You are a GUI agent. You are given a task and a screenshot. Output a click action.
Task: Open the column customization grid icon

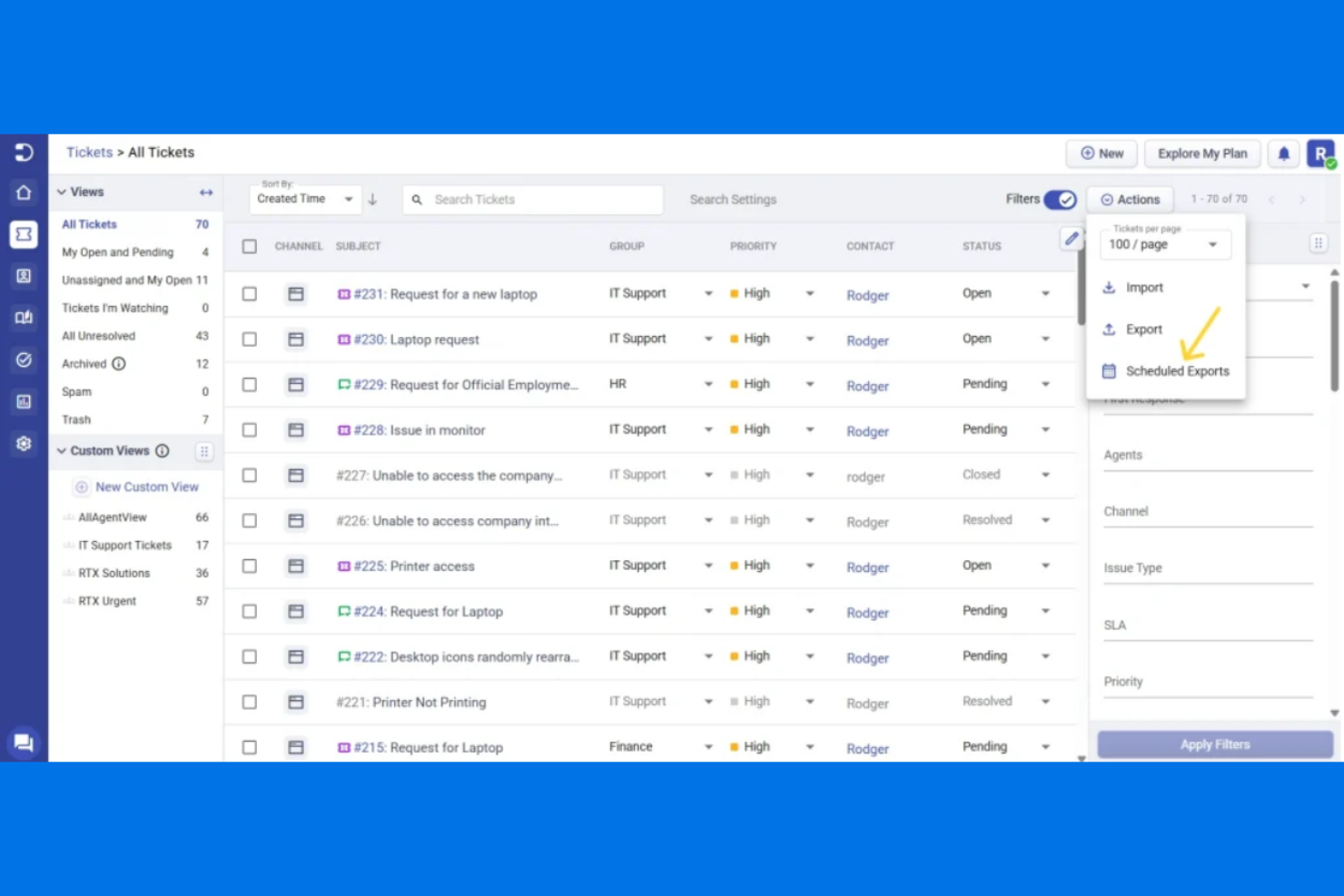1318,242
